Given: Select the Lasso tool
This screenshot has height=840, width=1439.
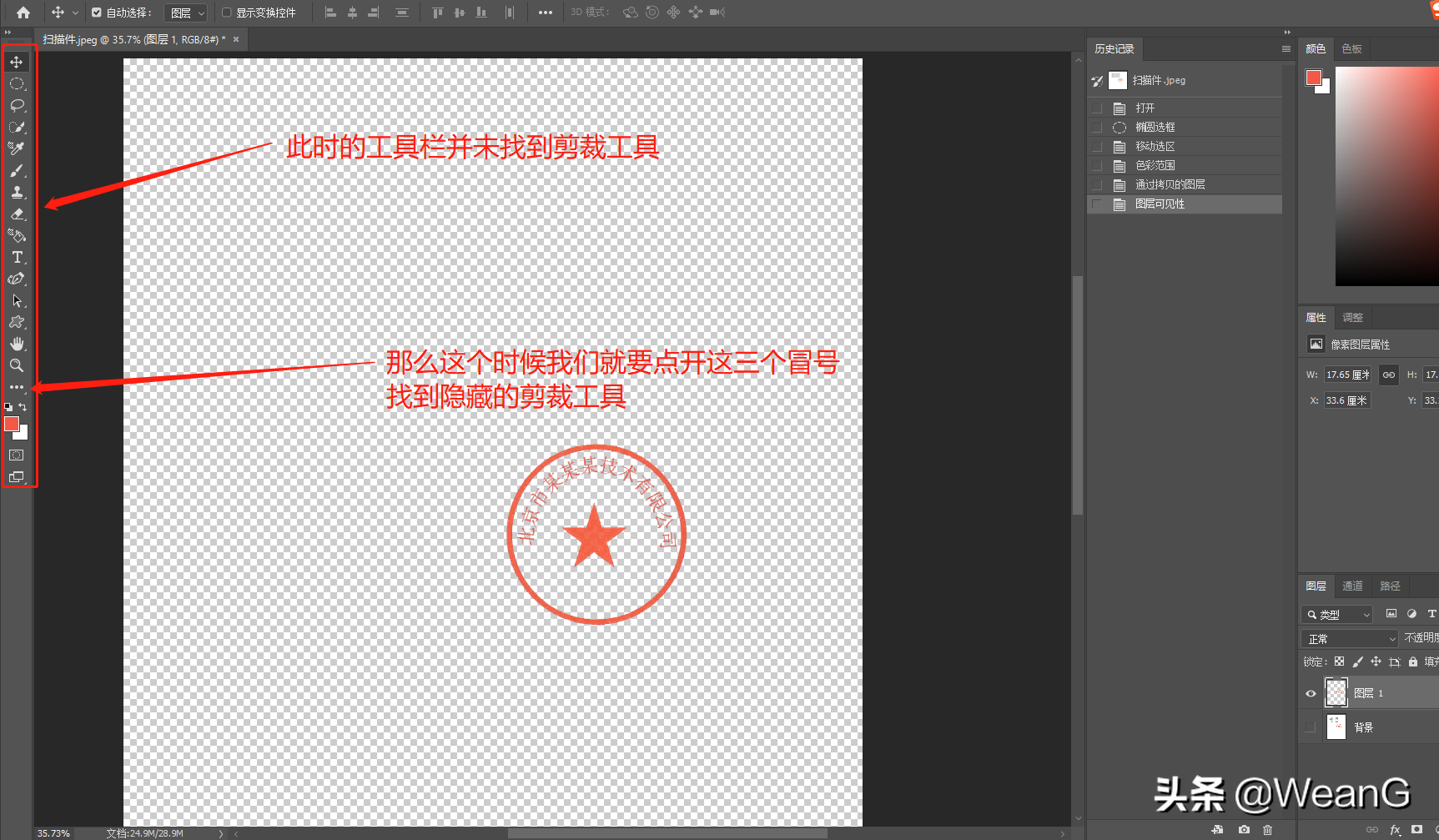Looking at the screenshot, I should [x=17, y=106].
